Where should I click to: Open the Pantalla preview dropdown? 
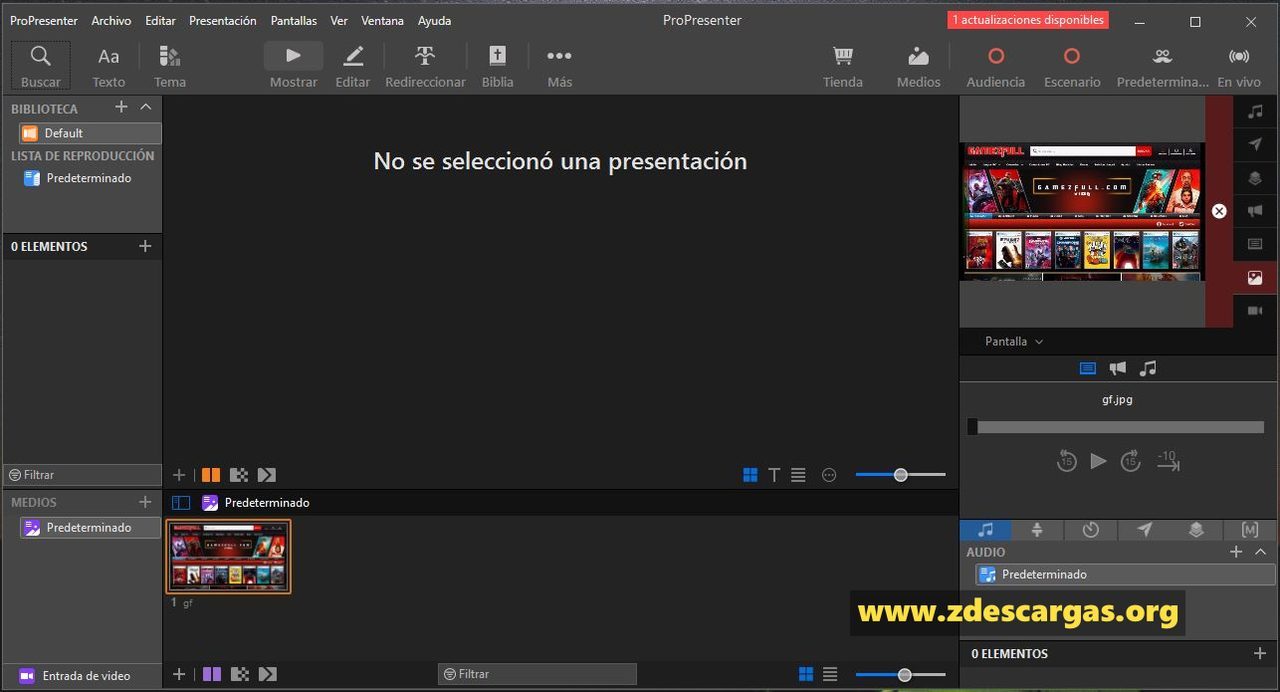pos(1013,341)
